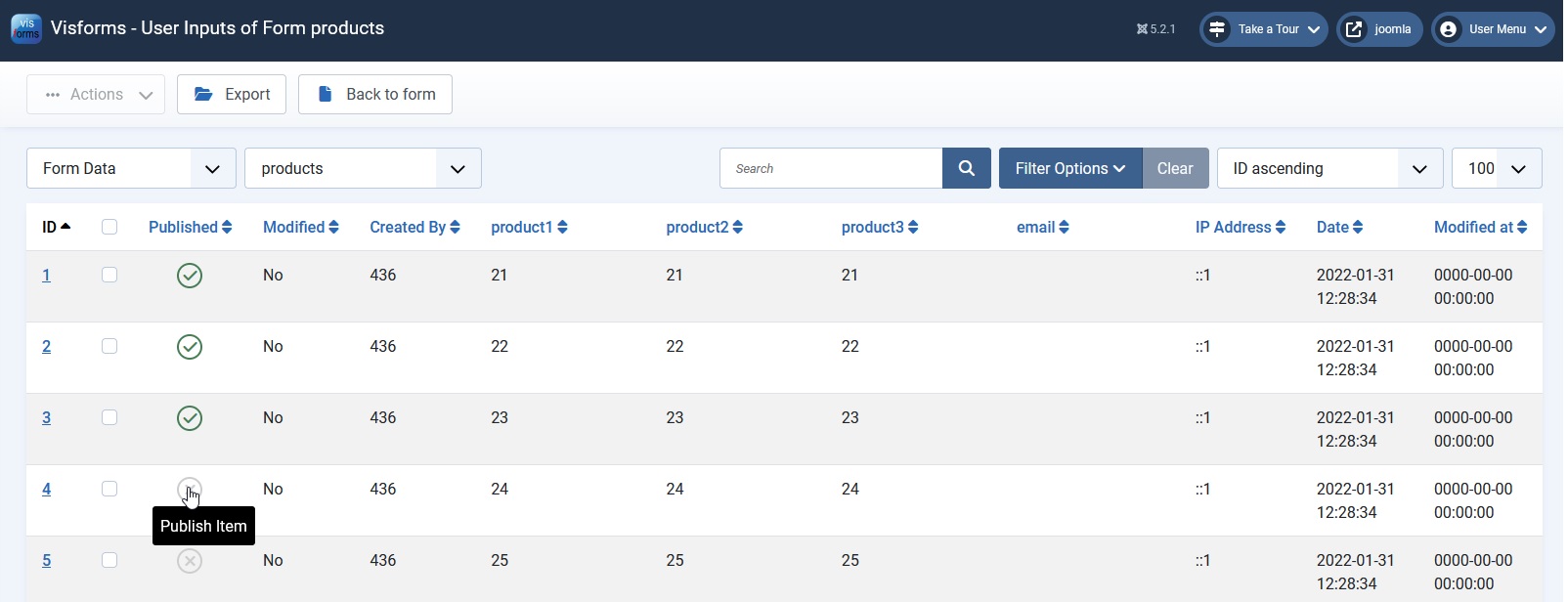The height and width of the screenshot is (602, 1568).
Task: Sort by the Modified column header
Action: [301, 227]
